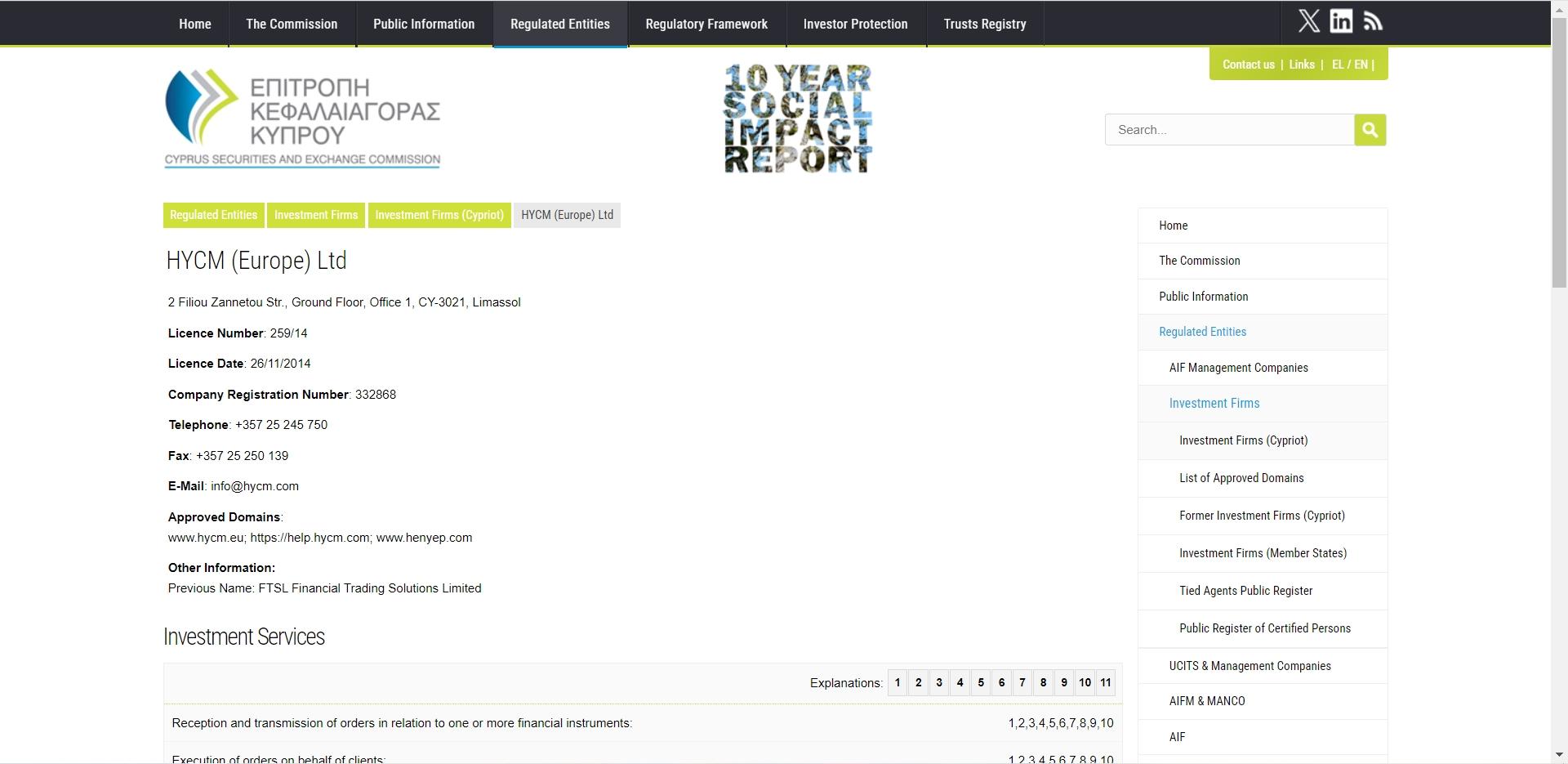Open explanation number 2

[x=918, y=682]
